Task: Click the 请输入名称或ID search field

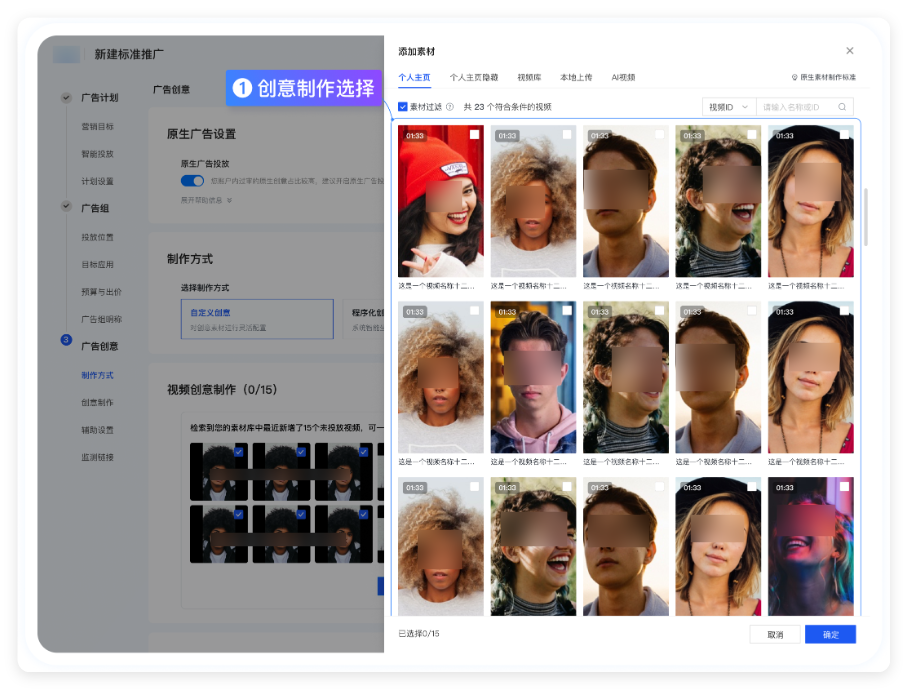Action: click(795, 107)
